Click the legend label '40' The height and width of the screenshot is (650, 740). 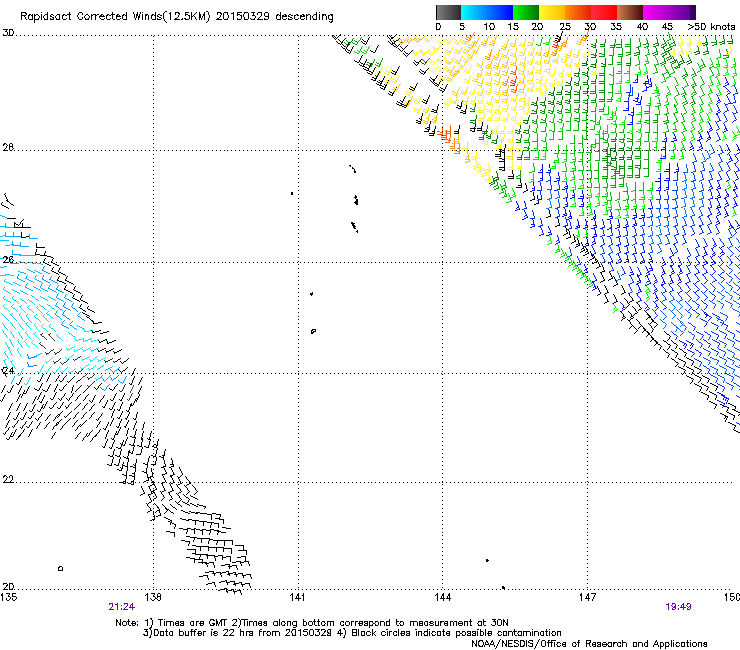pyautogui.click(x=642, y=27)
